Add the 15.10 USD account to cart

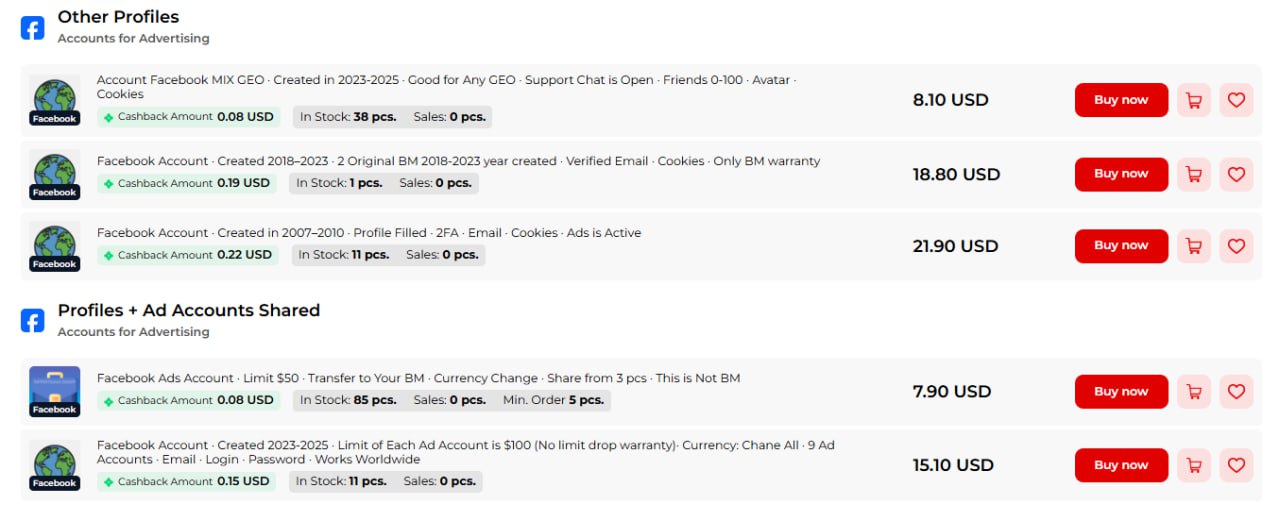click(1193, 465)
